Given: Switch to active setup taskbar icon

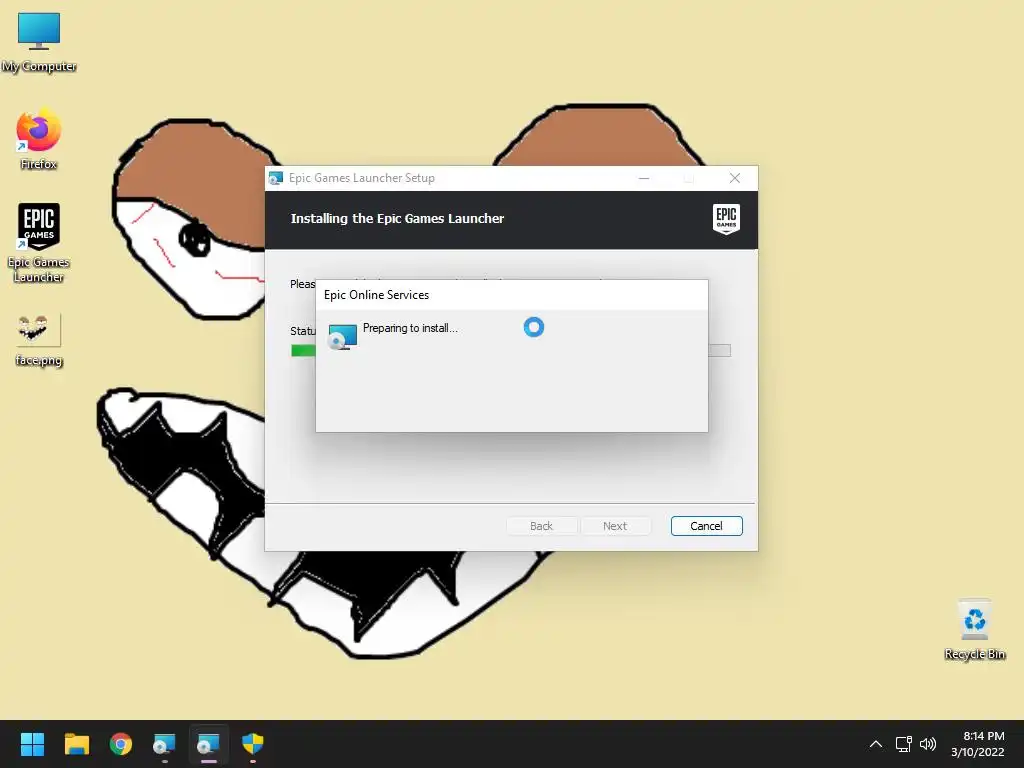Looking at the screenshot, I should pyautogui.click(x=208, y=744).
